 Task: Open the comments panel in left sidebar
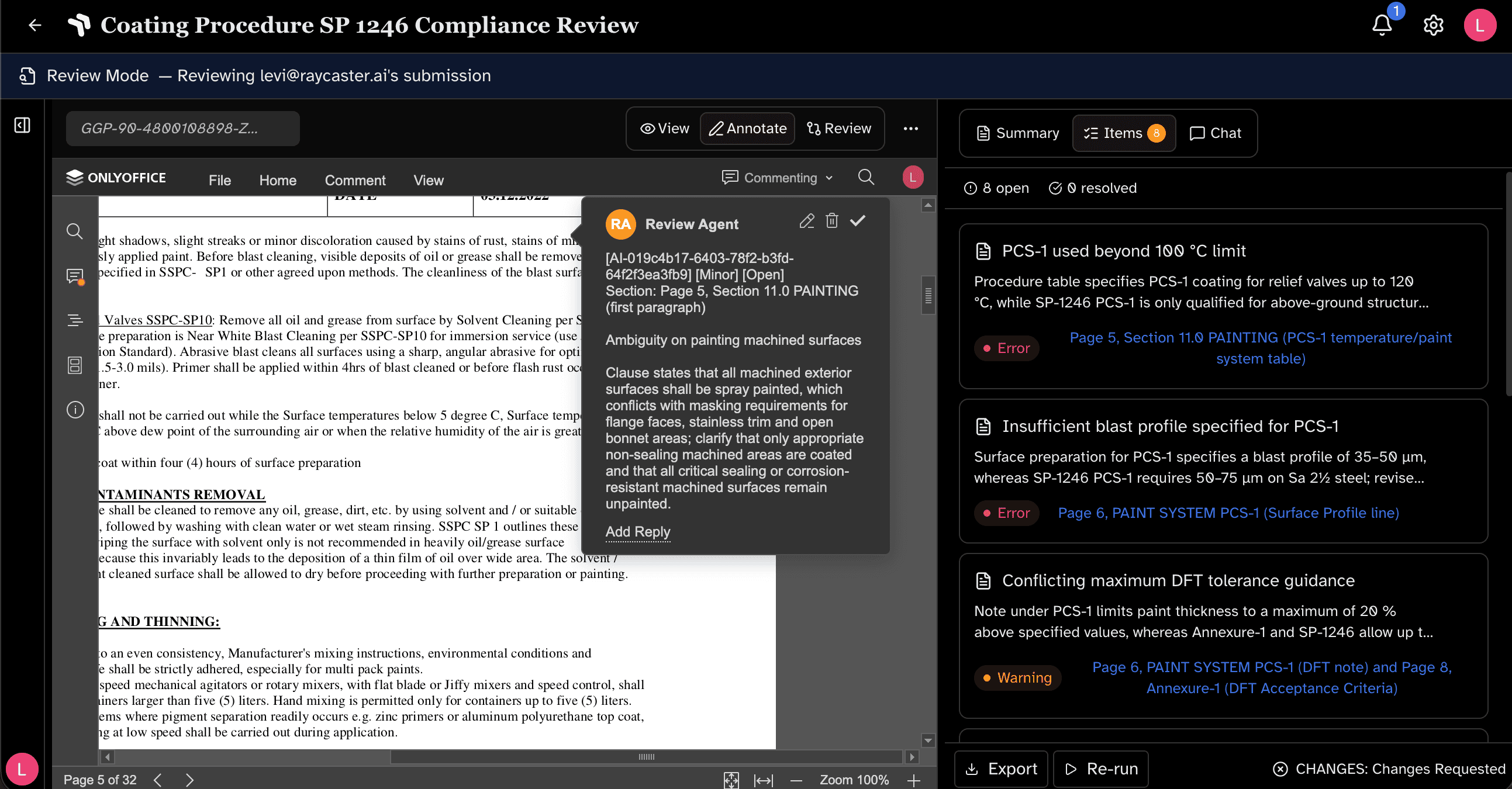pos(74,276)
